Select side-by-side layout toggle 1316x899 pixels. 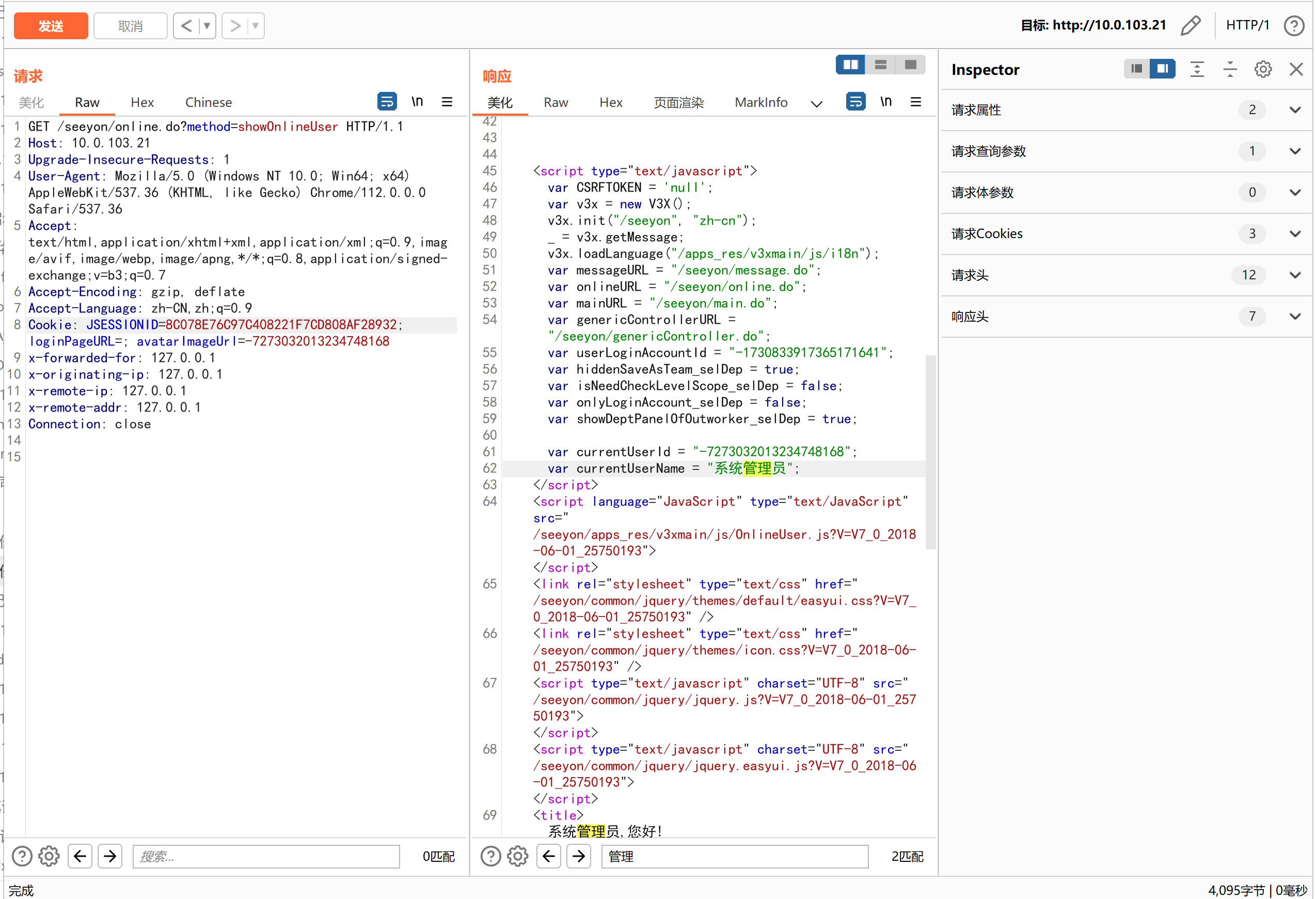pos(850,65)
